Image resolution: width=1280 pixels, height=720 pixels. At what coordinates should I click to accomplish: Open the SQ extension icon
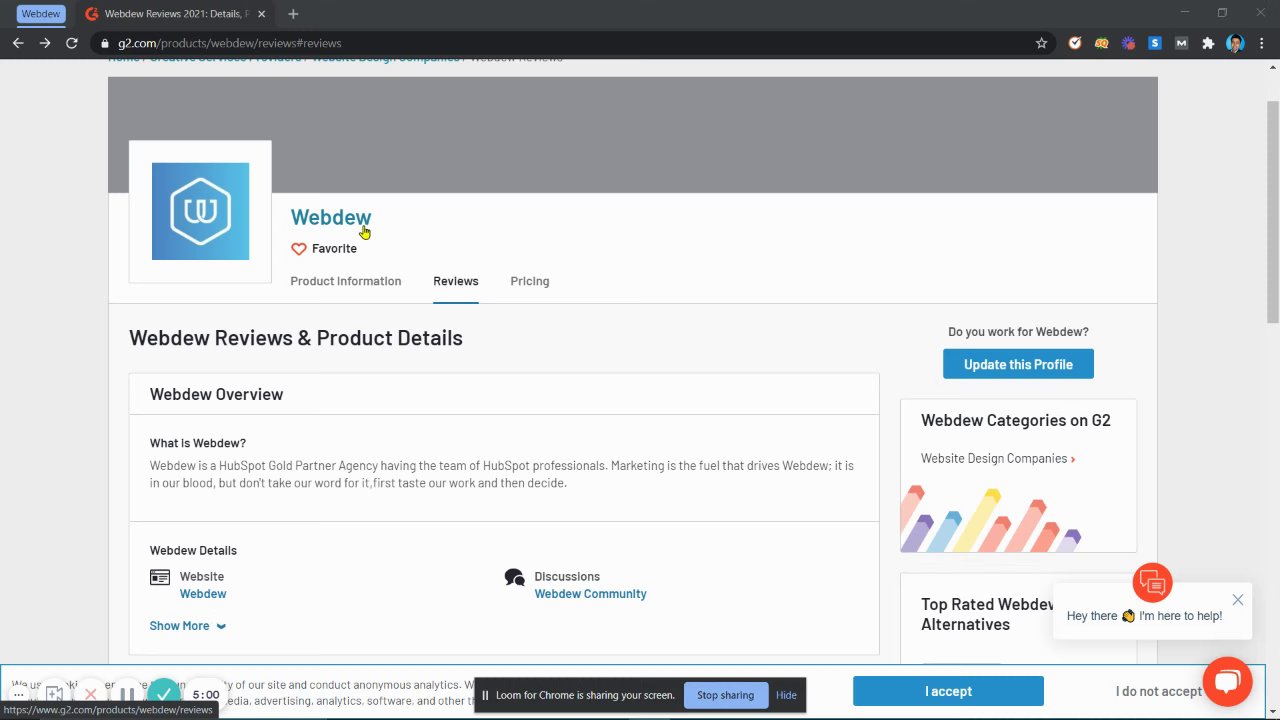coord(1101,43)
